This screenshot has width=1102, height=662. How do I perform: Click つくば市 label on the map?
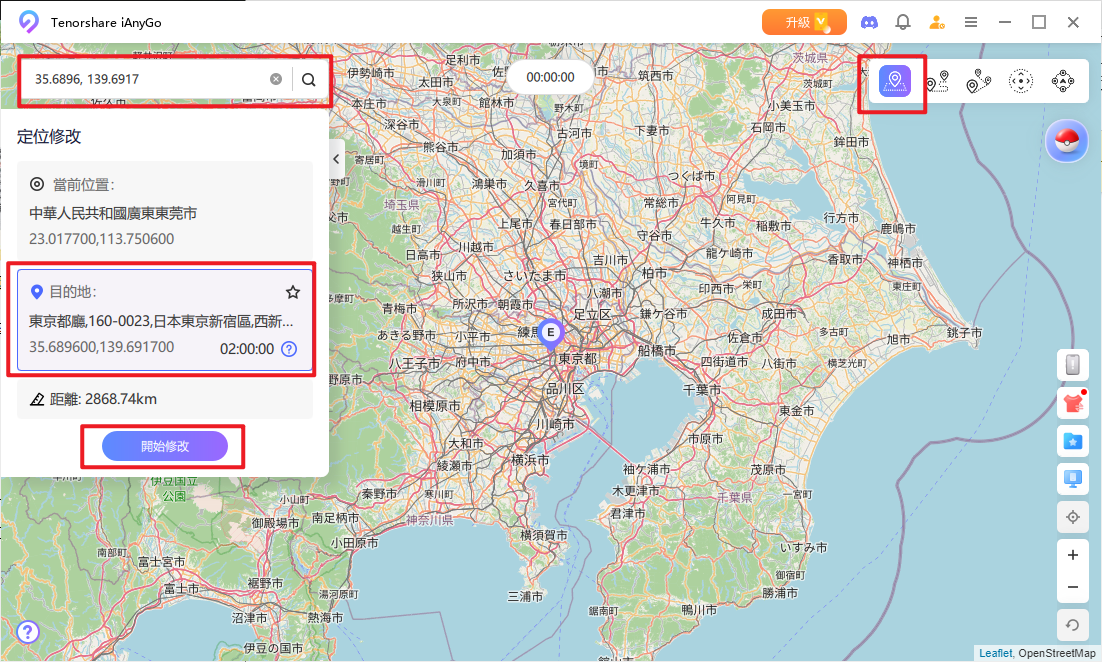pyautogui.click(x=690, y=176)
